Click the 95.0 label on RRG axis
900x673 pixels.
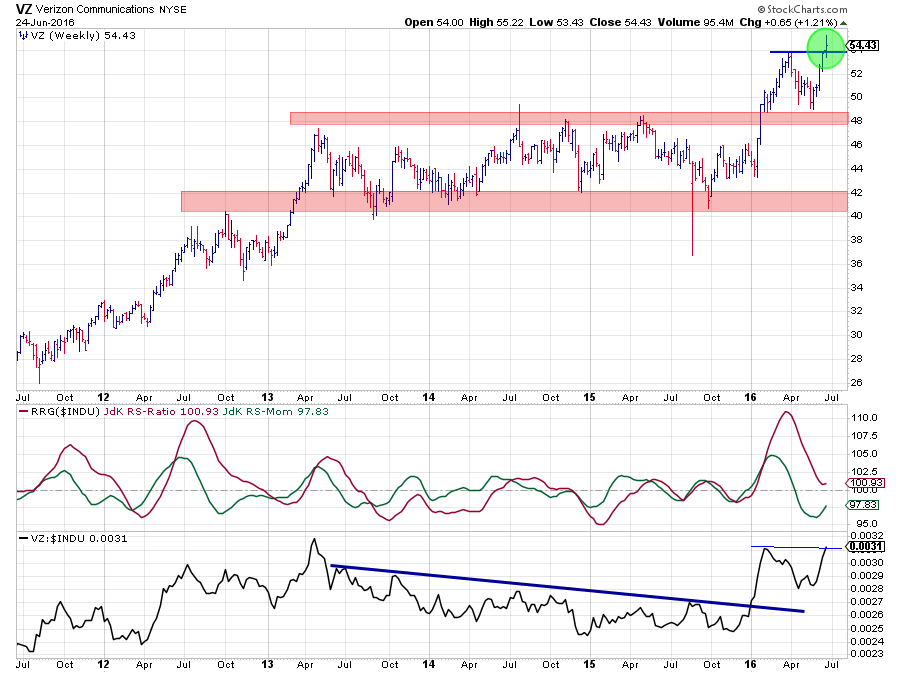[x=866, y=524]
